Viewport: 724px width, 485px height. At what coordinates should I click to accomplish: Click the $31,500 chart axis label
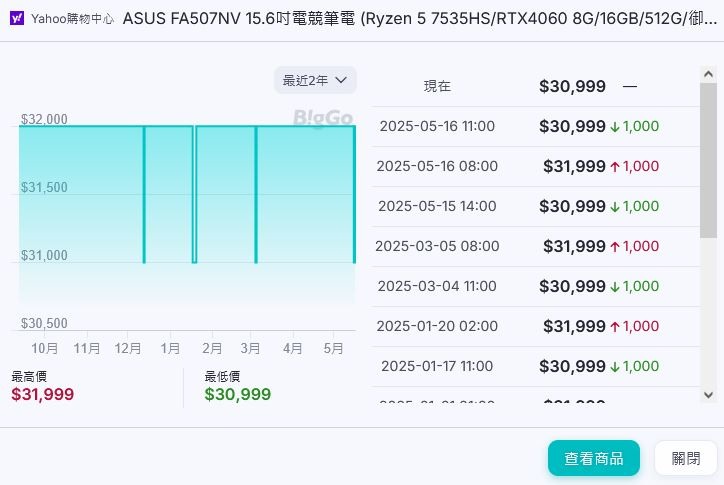[x=44, y=187]
